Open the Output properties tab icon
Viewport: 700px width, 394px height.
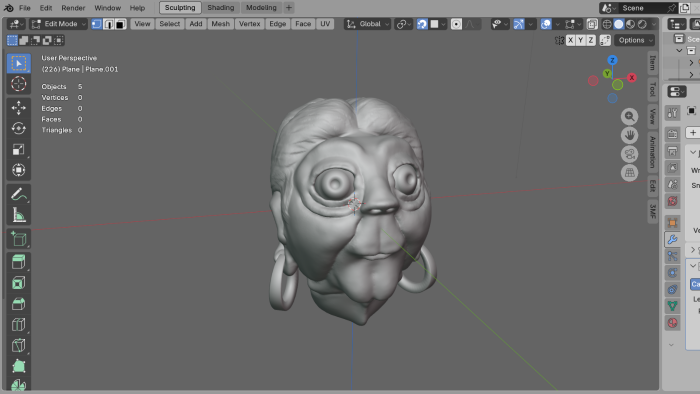(672, 151)
